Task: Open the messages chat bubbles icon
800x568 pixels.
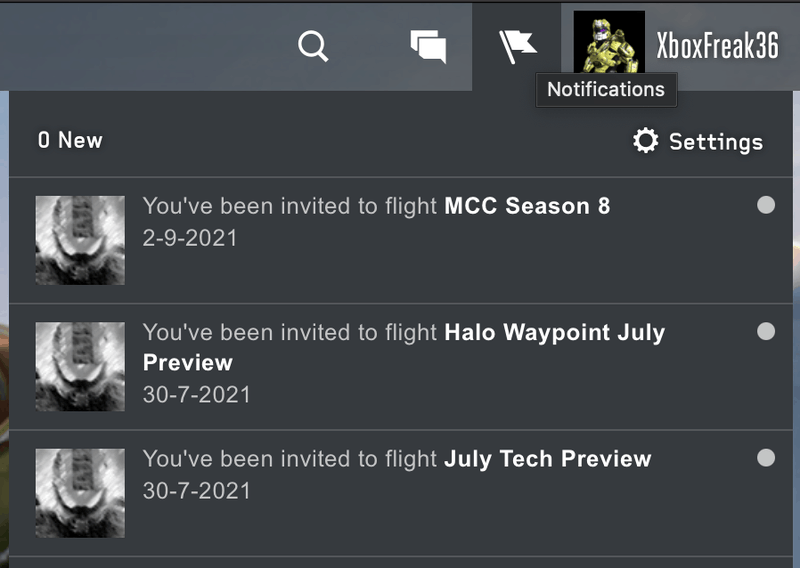Action: 428,46
